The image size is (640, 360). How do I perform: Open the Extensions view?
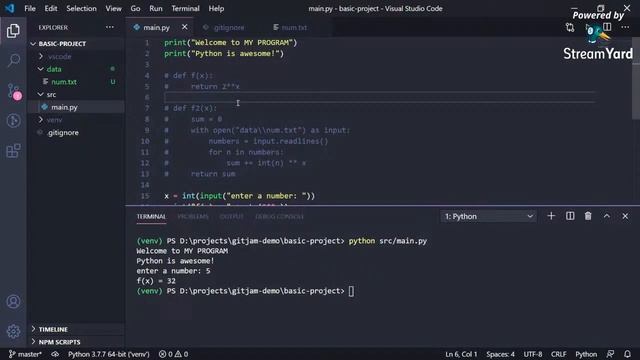tap(13, 151)
